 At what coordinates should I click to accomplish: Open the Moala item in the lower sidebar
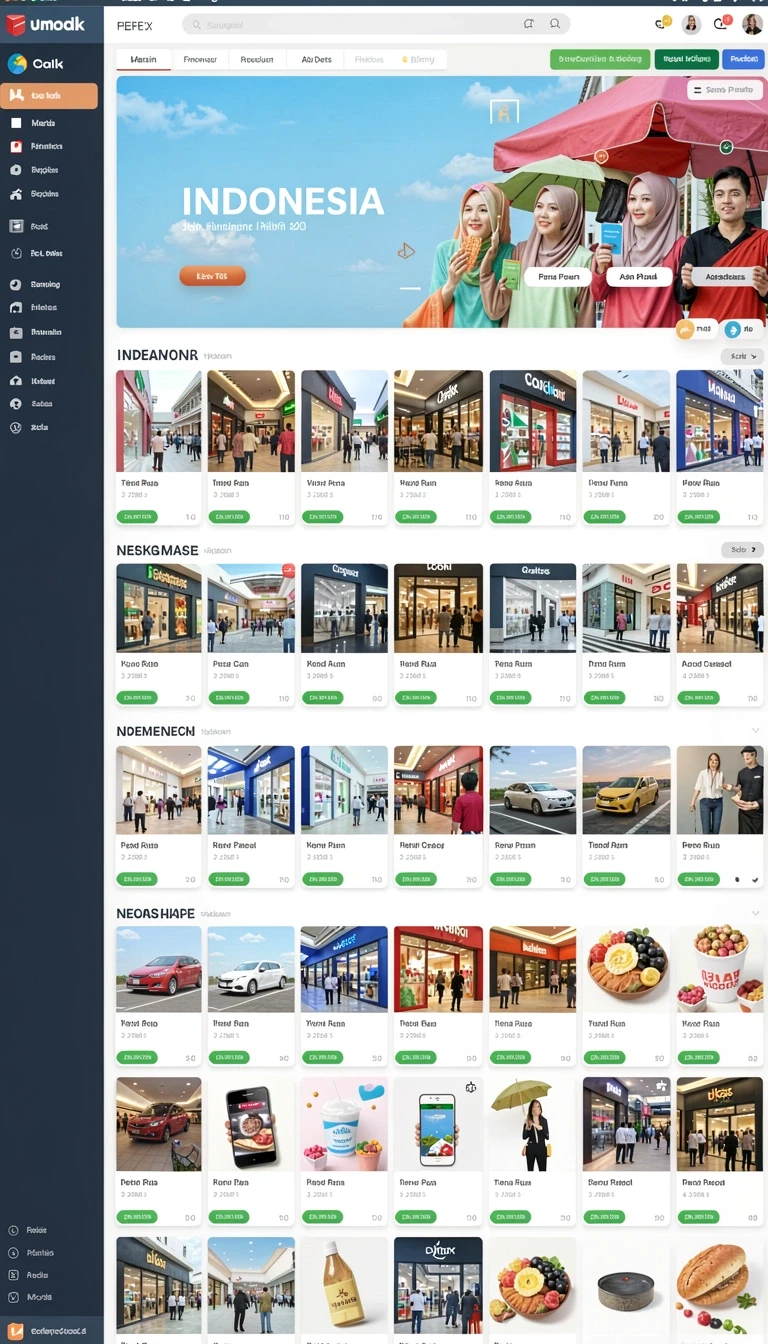(x=30, y=1297)
